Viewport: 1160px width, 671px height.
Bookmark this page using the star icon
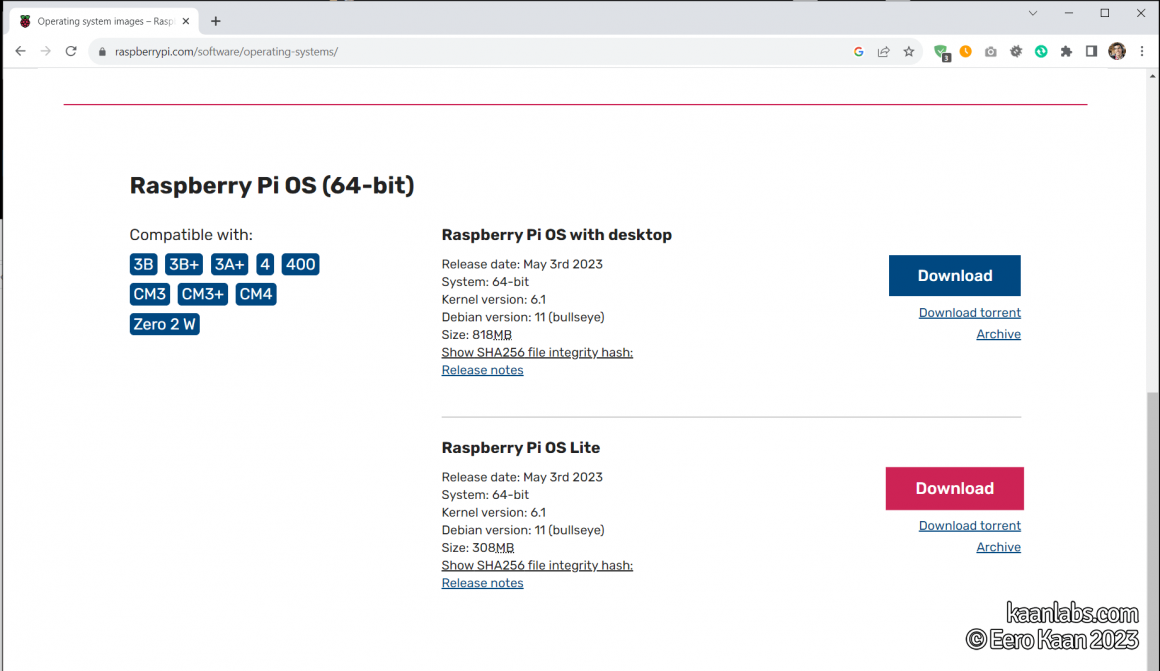[x=908, y=51]
